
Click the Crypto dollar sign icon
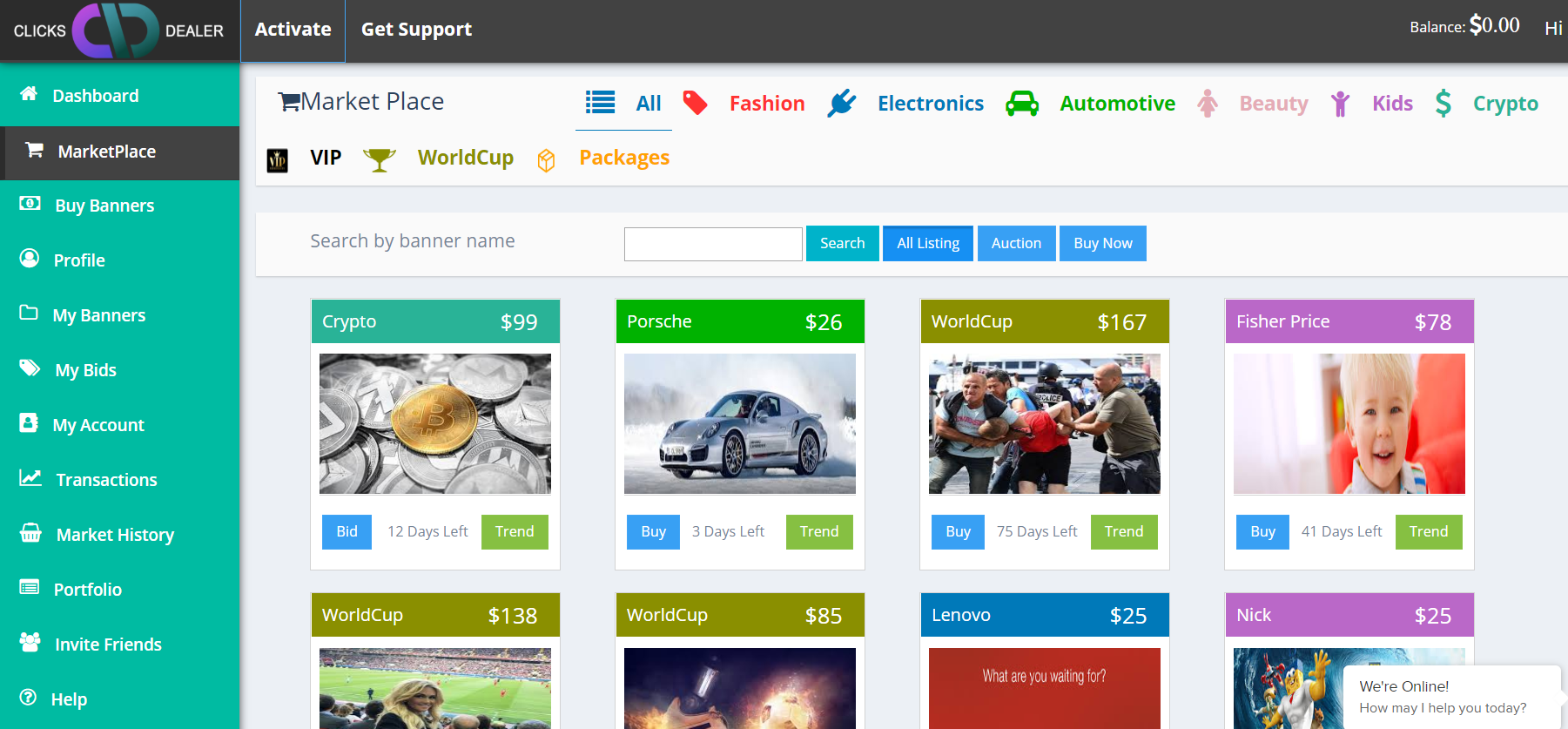click(x=1444, y=104)
